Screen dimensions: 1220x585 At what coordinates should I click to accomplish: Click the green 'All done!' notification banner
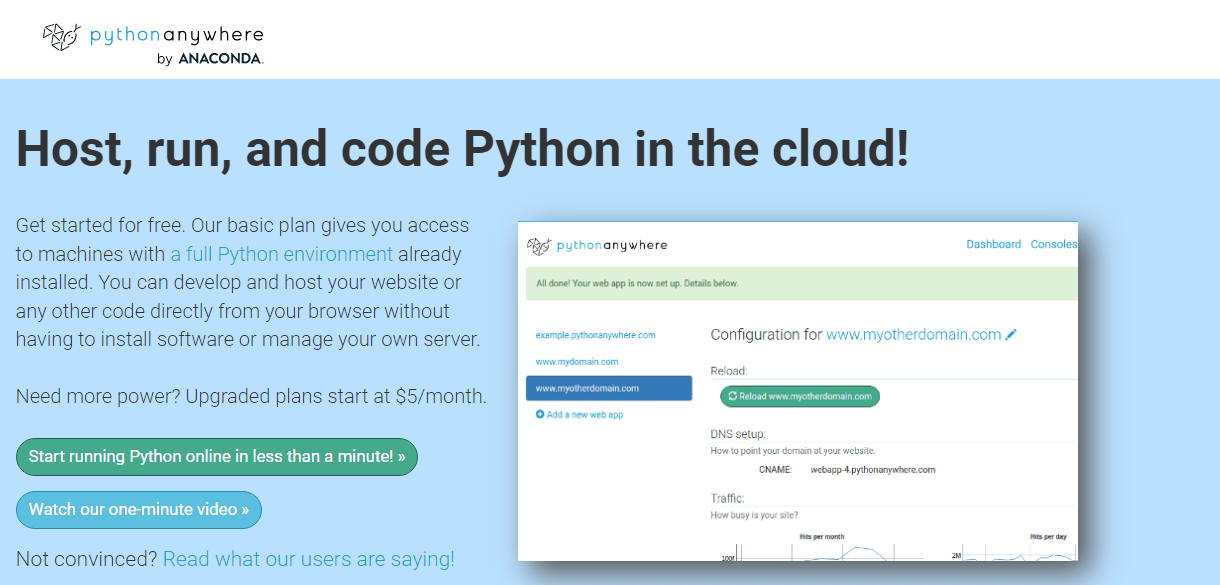[800, 283]
